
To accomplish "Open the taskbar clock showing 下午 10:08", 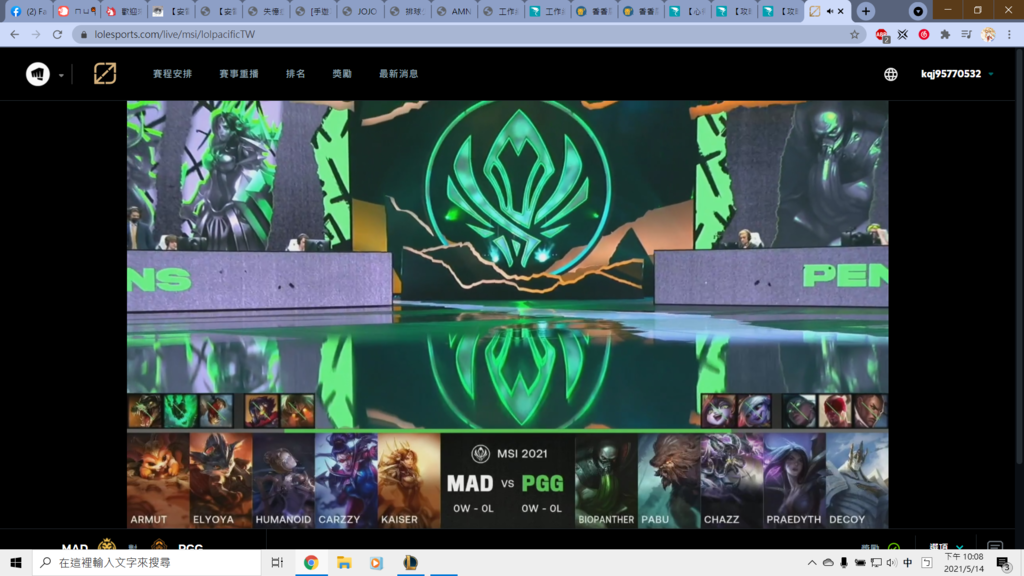I will [x=964, y=562].
